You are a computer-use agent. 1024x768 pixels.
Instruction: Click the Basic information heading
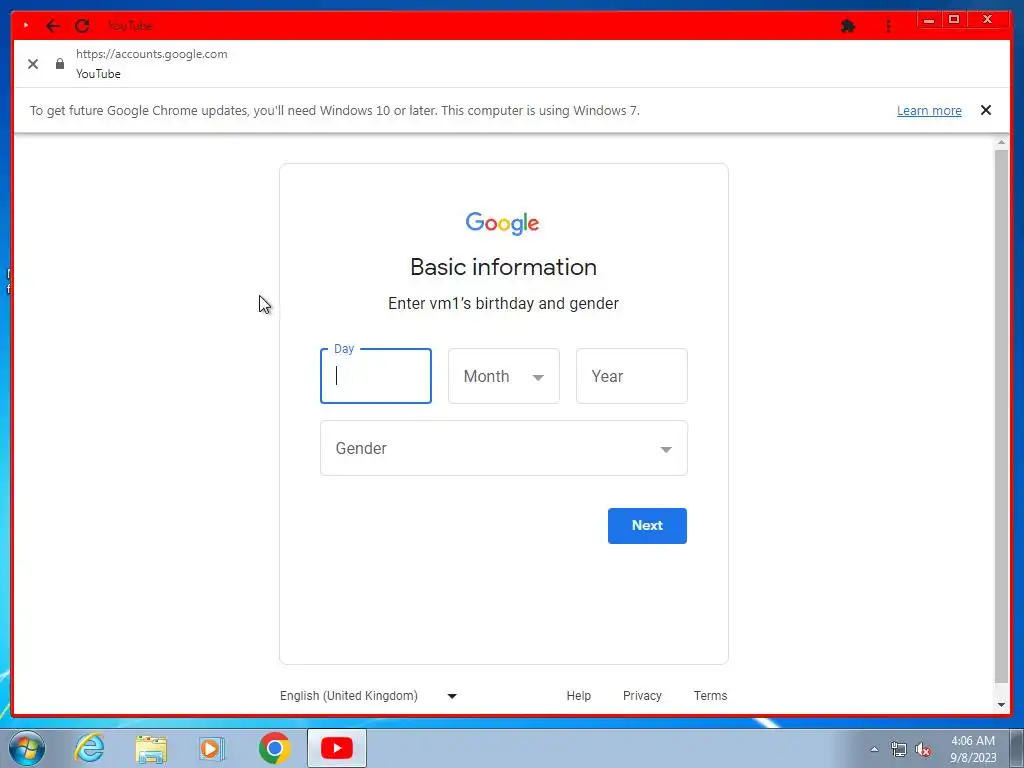point(504,267)
